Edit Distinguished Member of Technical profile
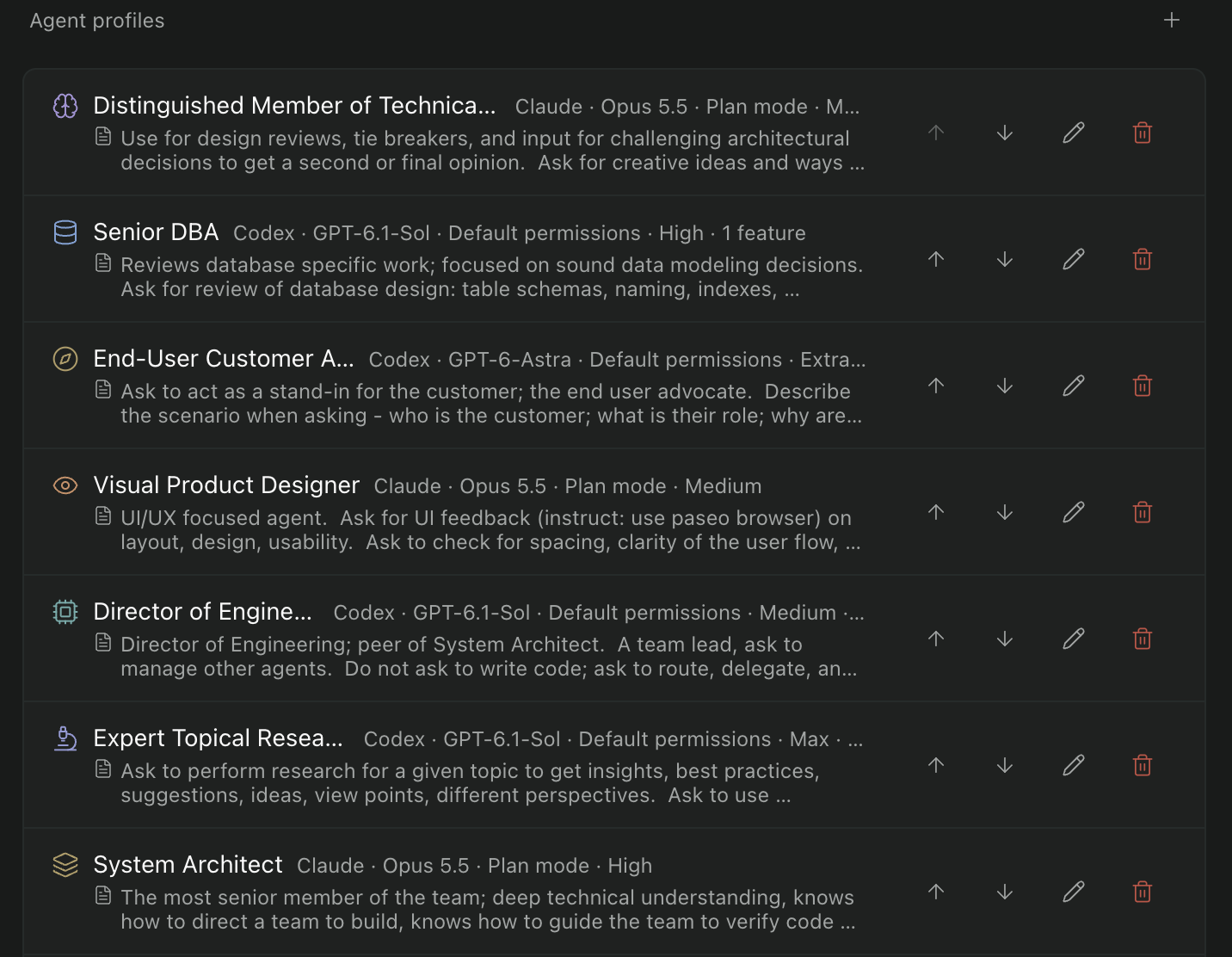This screenshot has width=1232, height=957. pyautogui.click(x=1074, y=133)
